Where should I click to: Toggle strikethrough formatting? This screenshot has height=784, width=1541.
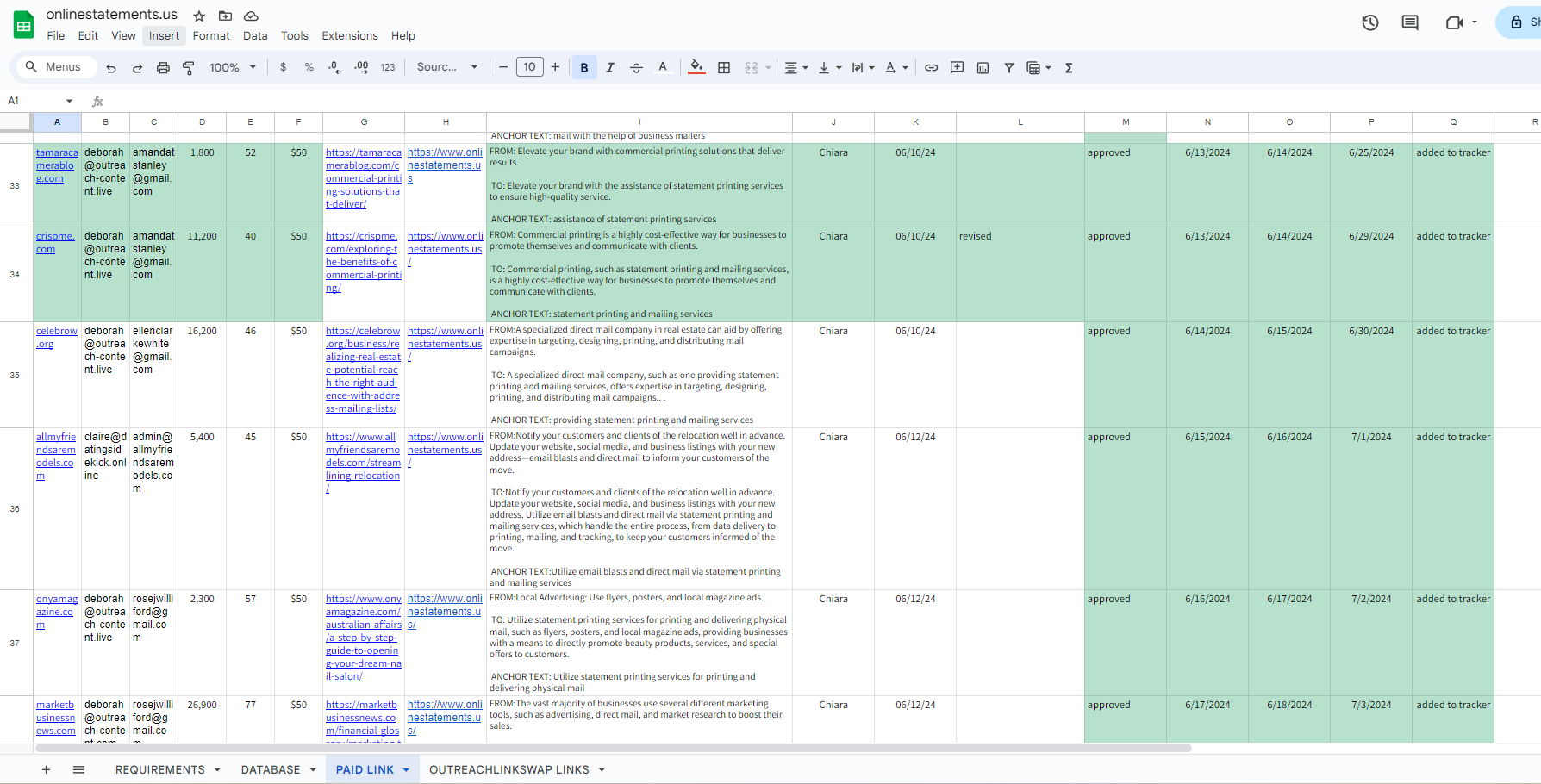pos(636,67)
